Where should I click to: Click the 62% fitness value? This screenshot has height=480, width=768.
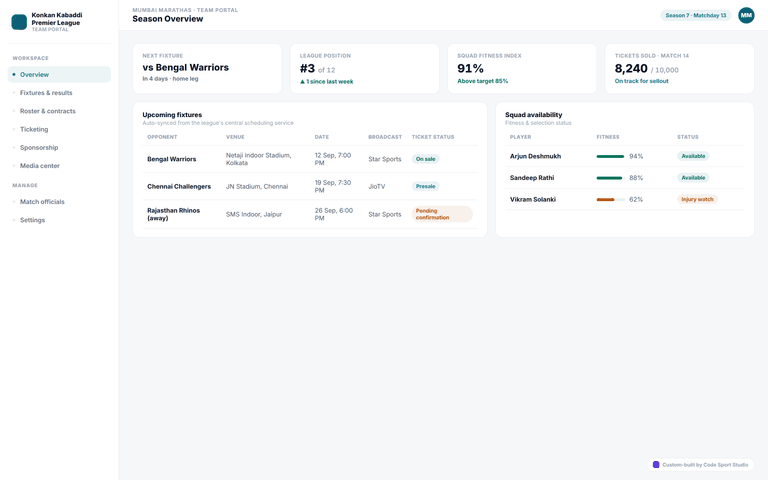point(636,199)
